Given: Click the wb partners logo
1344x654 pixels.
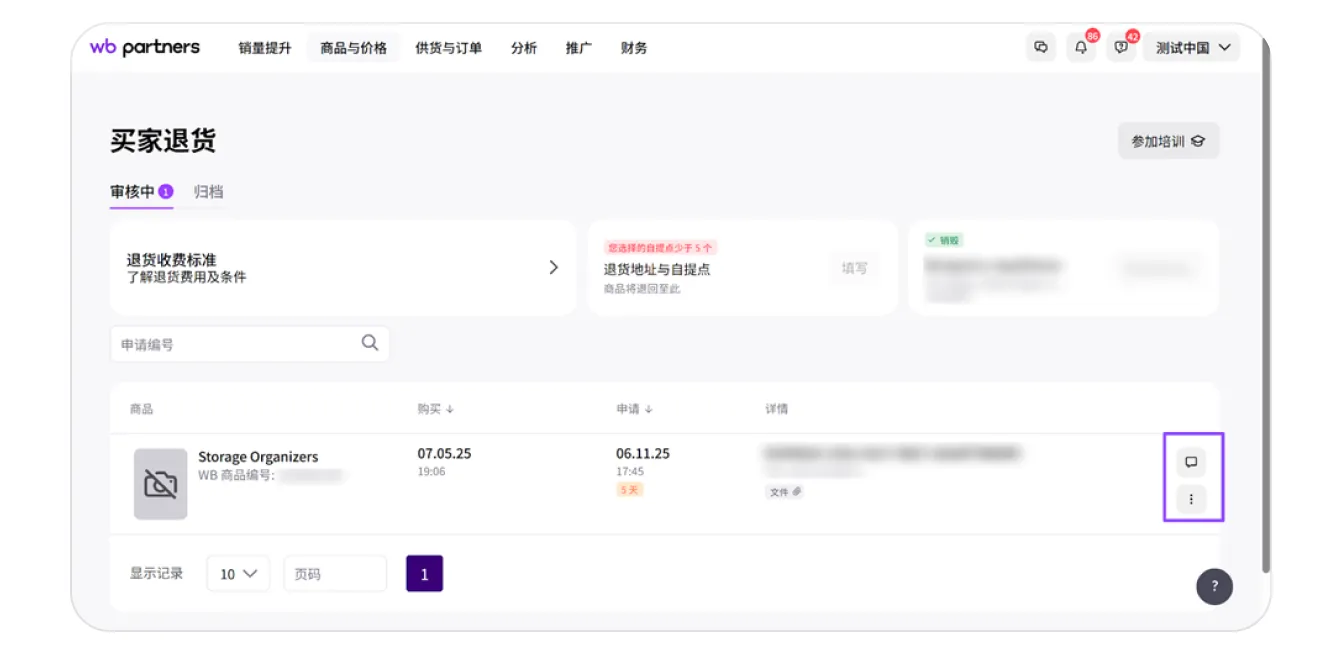Looking at the screenshot, I should point(145,47).
